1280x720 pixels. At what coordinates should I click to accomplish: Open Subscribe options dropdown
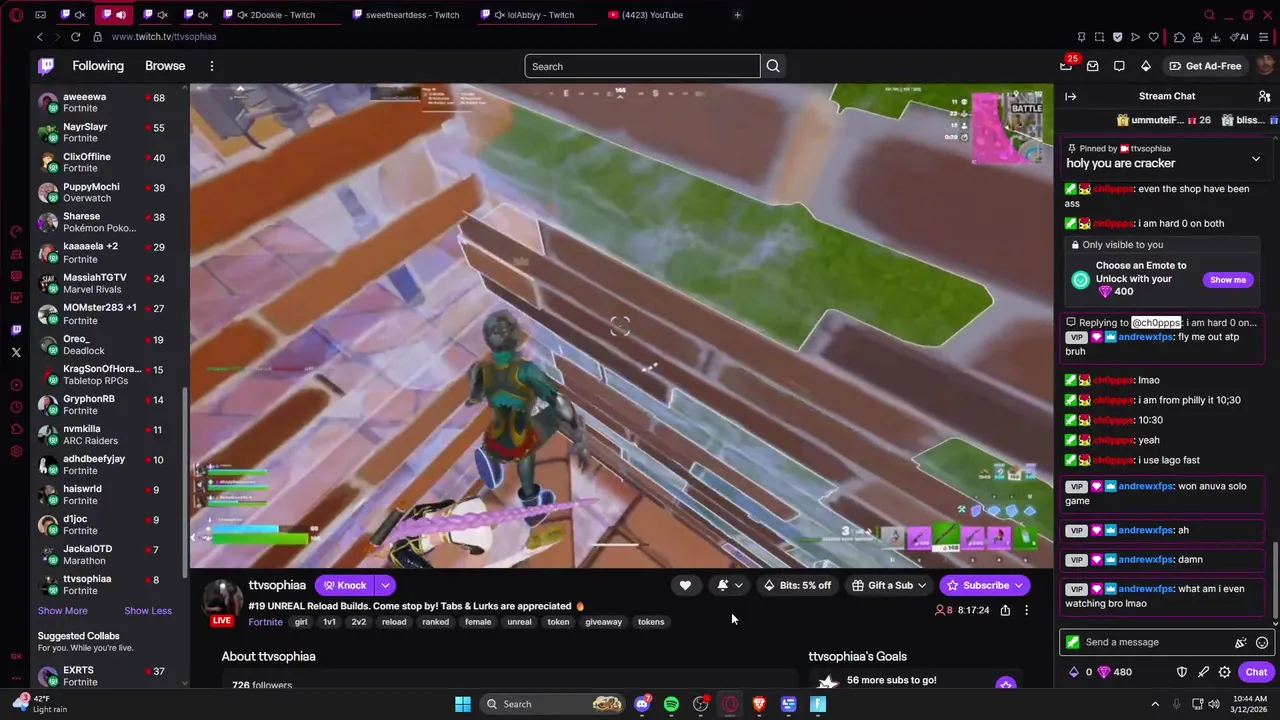1019,585
